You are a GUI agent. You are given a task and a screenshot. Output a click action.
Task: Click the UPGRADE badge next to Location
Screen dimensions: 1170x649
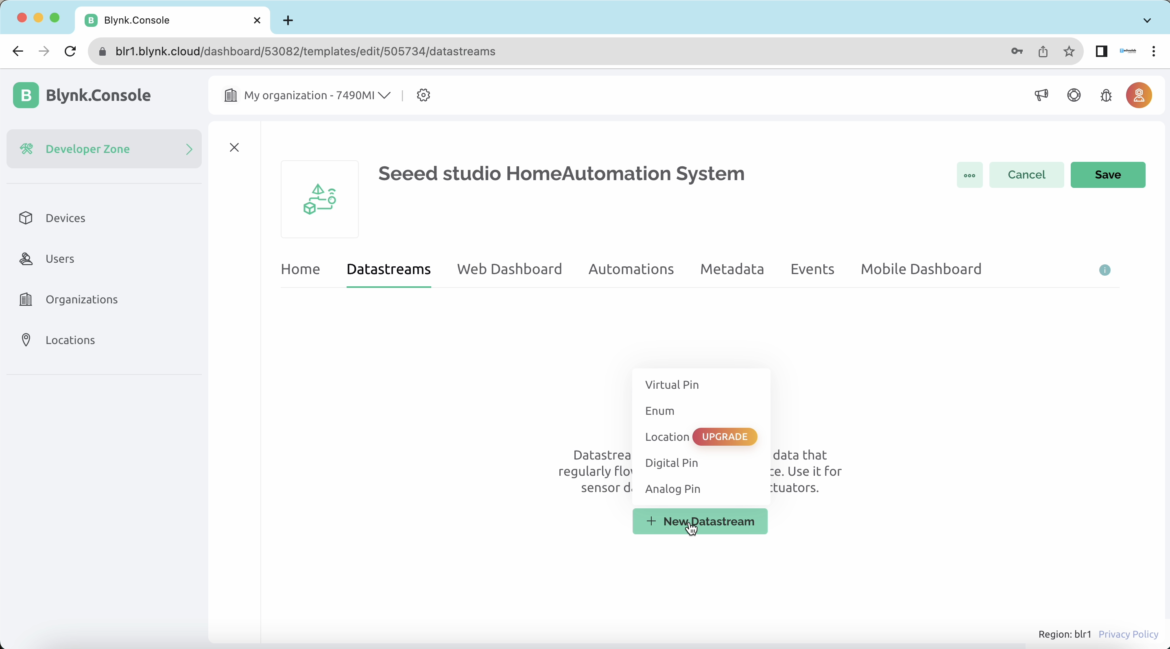724,436
